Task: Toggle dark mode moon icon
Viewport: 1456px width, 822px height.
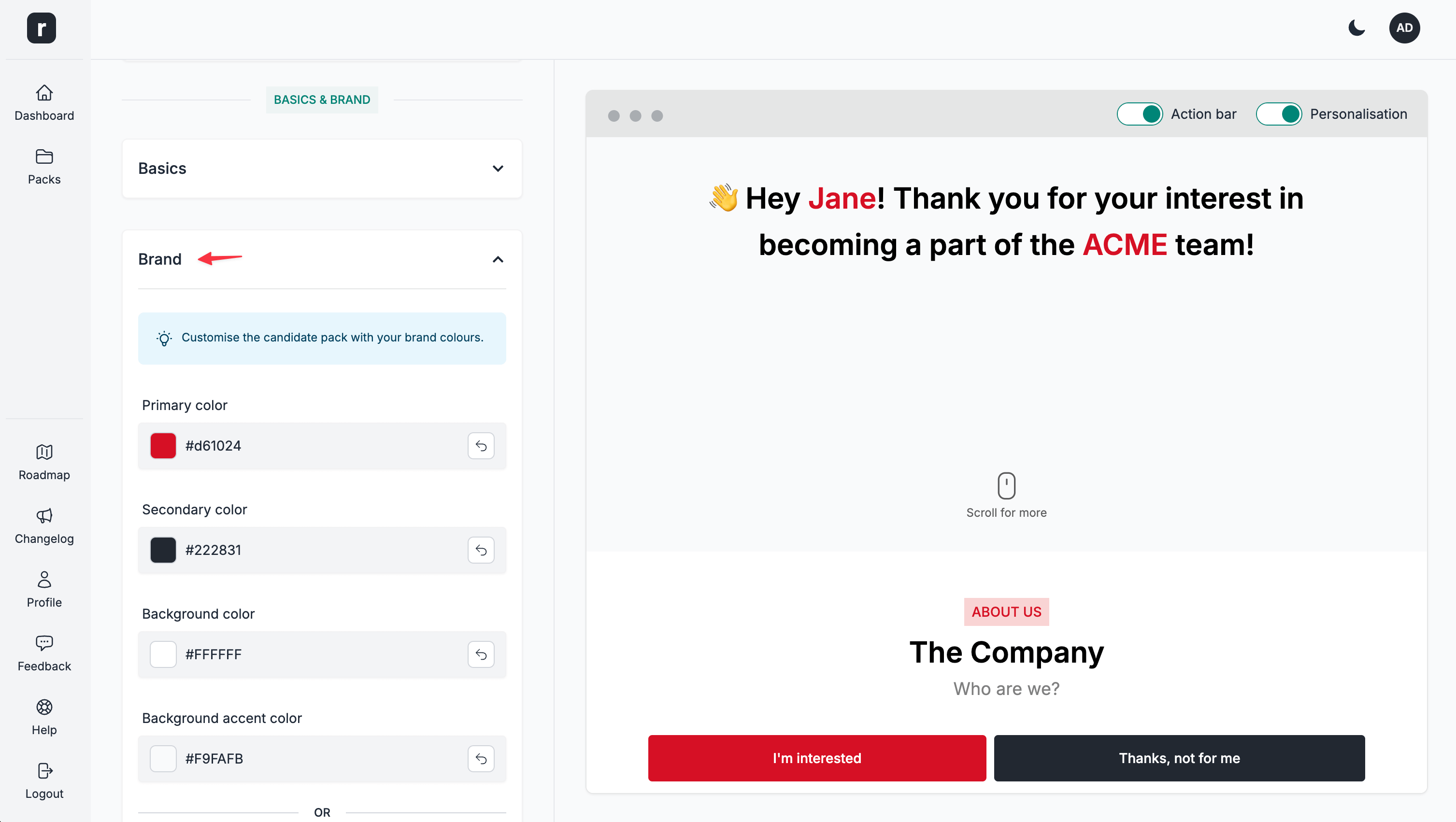Action: pyautogui.click(x=1356, y=28)
